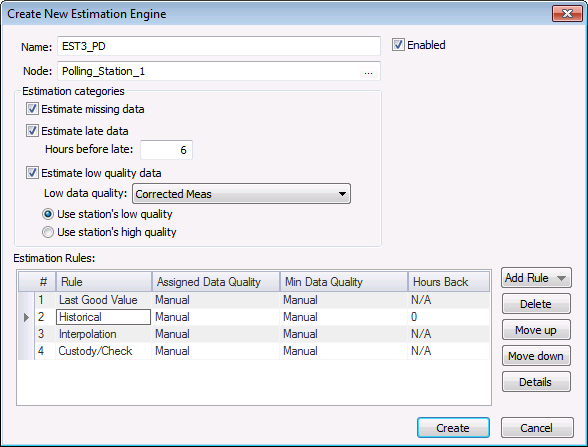Viewport: 588px width, 447px height.
Task: Open rule Details button
Action: point(536,382)
